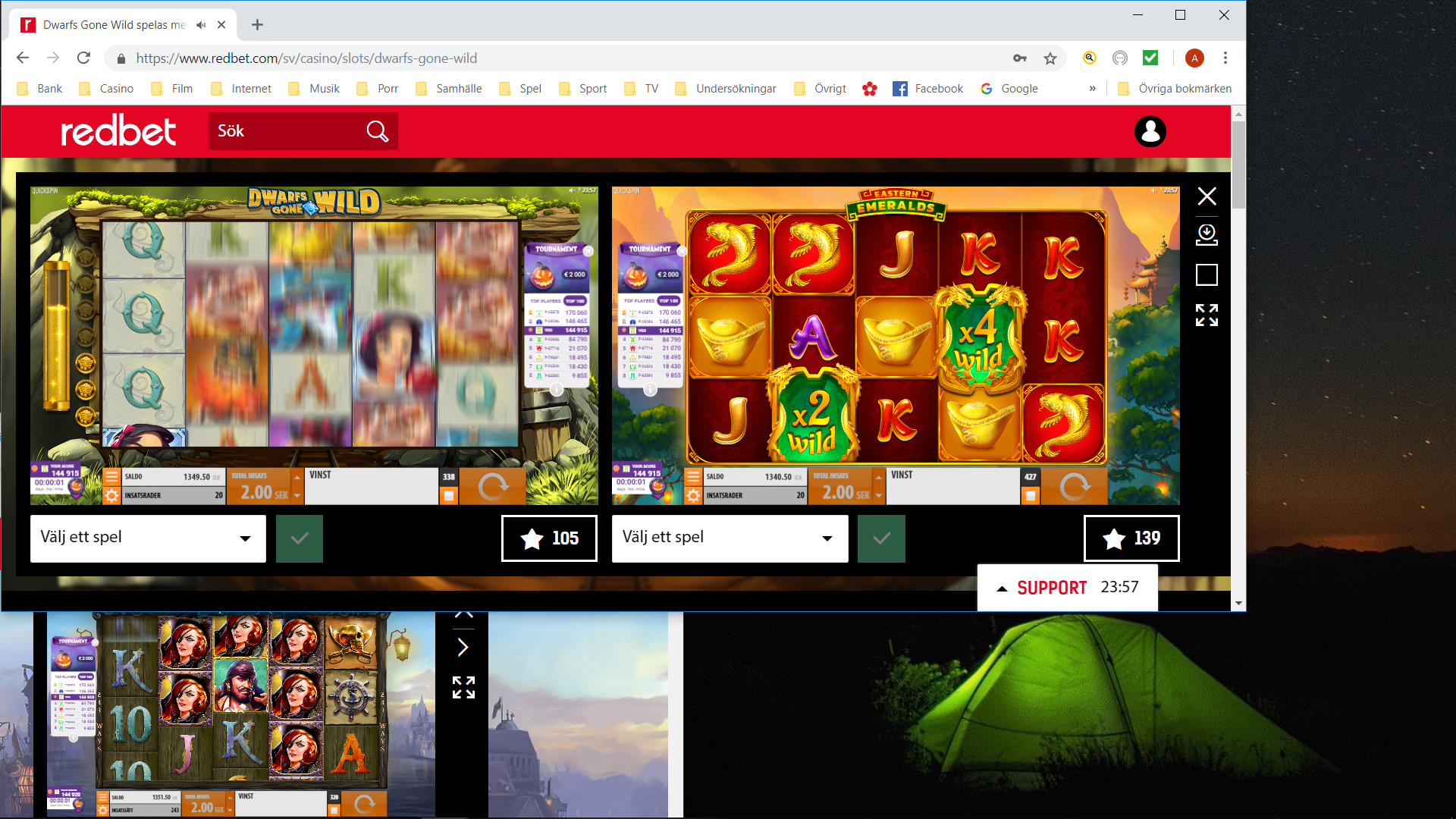Image resolution: width=1456 pixels, height=819 pixels.
Task: Bookmark this page with the star icon
Action: (1050, 58)
